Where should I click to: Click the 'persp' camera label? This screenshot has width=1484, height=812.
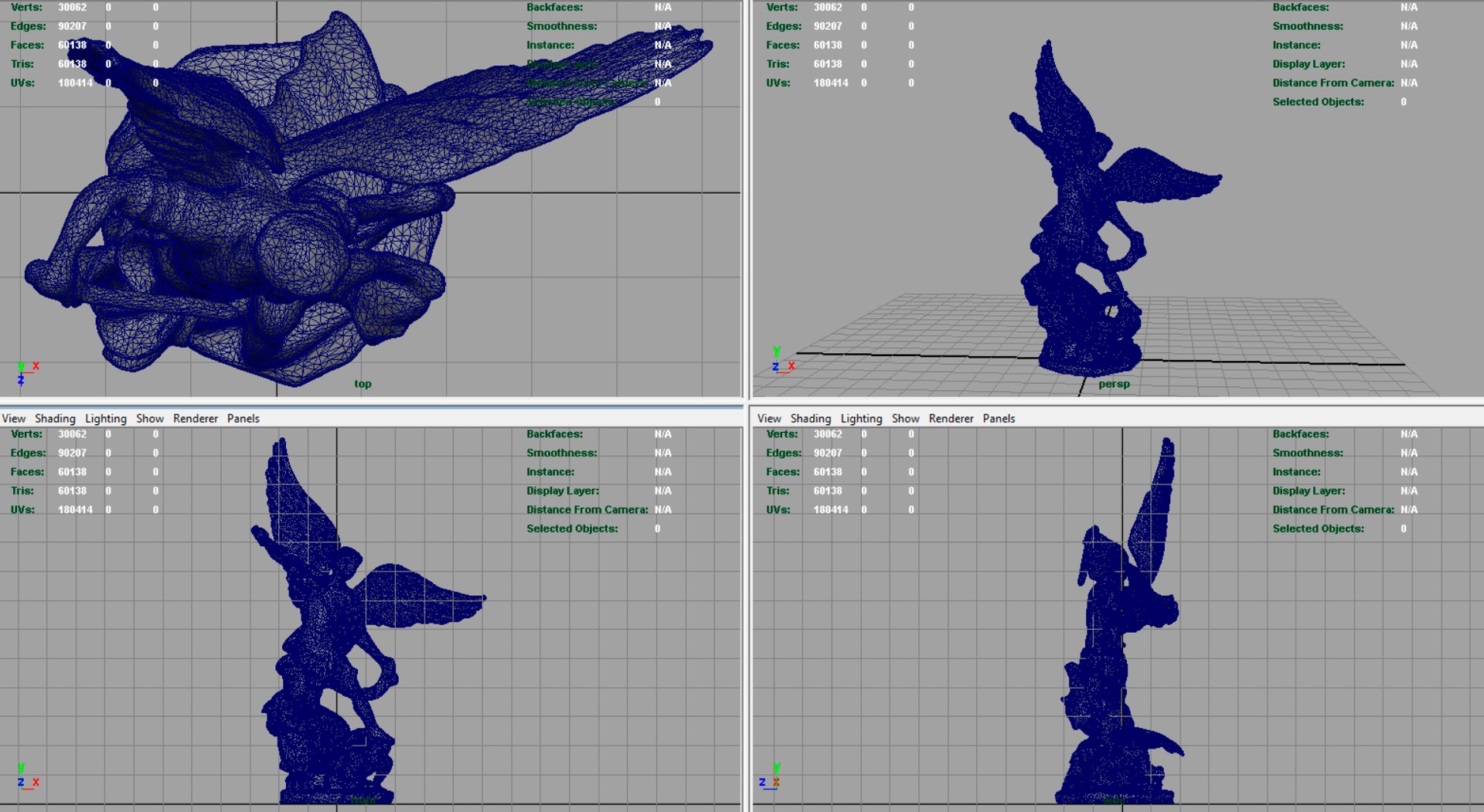tap(1114, 384)
